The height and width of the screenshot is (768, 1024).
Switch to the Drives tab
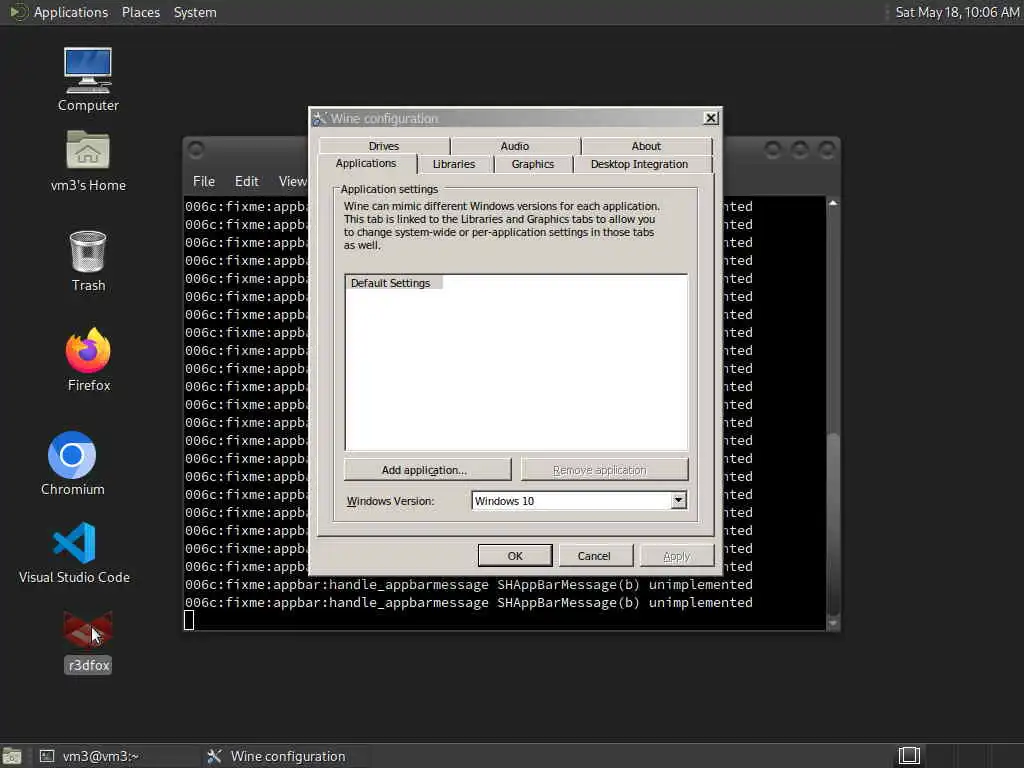pos(384,146)
